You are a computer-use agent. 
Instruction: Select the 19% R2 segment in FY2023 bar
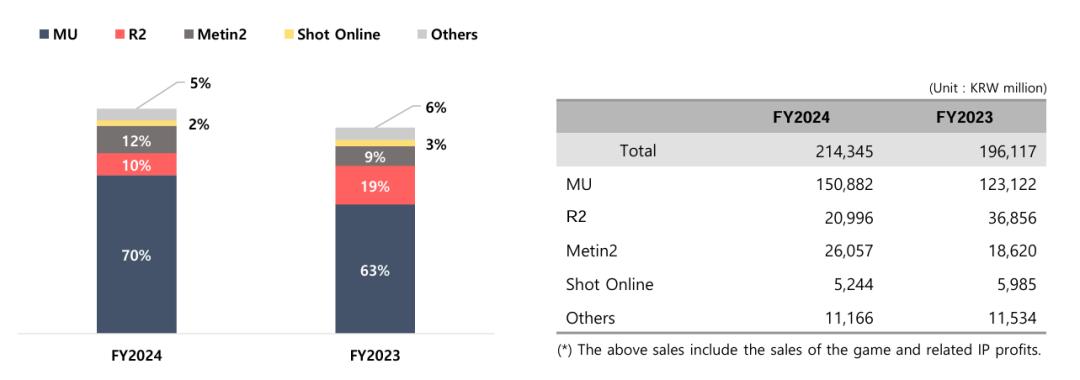tap(375, 185)
